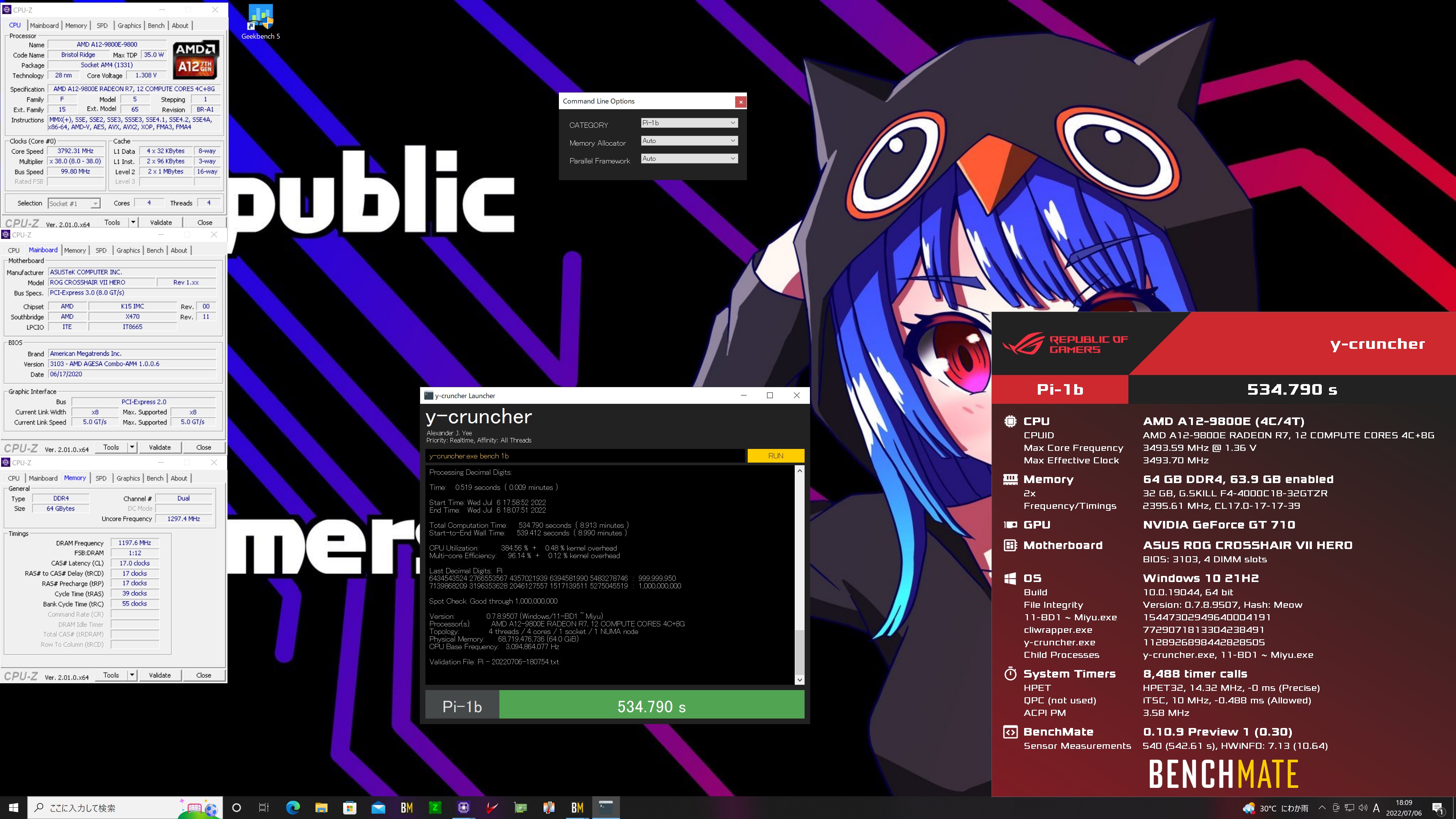Open About tab in the Mainboard-tab CPU-Z window
The height and width of the screenshot is (819, 1456).
[179, 250]
